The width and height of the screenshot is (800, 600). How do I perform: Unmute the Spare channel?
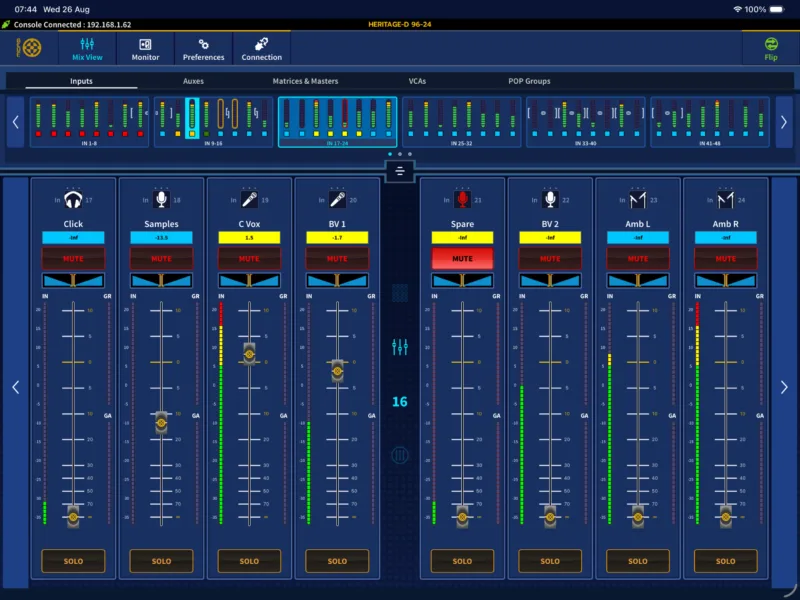[x=462, y=259]
